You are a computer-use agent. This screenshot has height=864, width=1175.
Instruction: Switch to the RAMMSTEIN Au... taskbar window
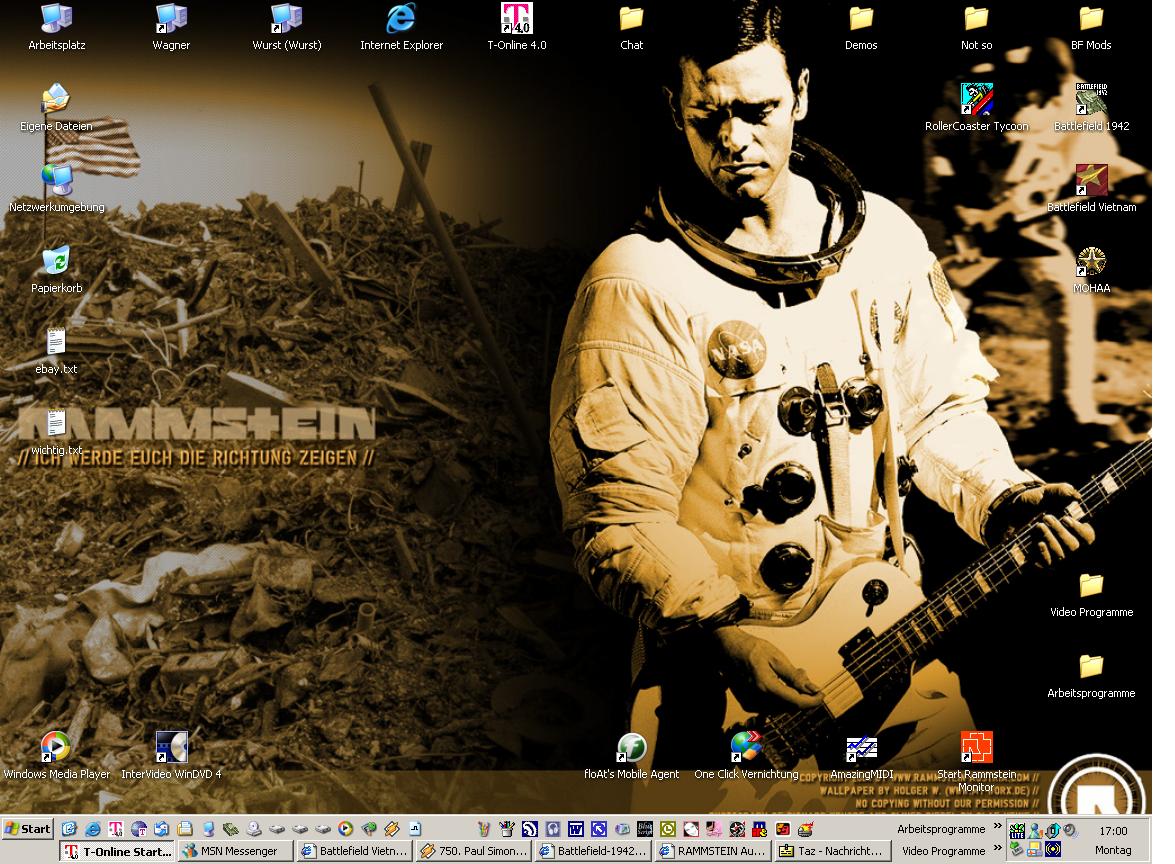[711, 851]
